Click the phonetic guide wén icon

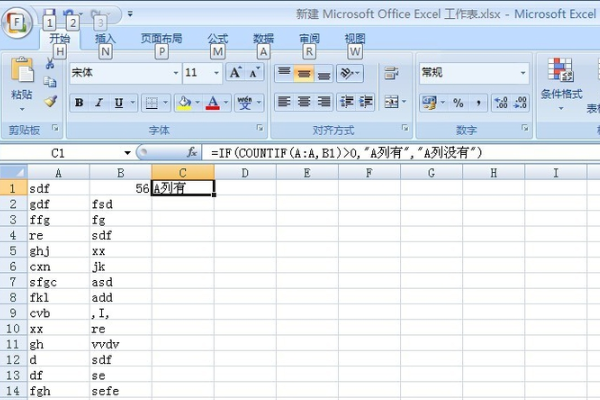[x=245, y=103]
